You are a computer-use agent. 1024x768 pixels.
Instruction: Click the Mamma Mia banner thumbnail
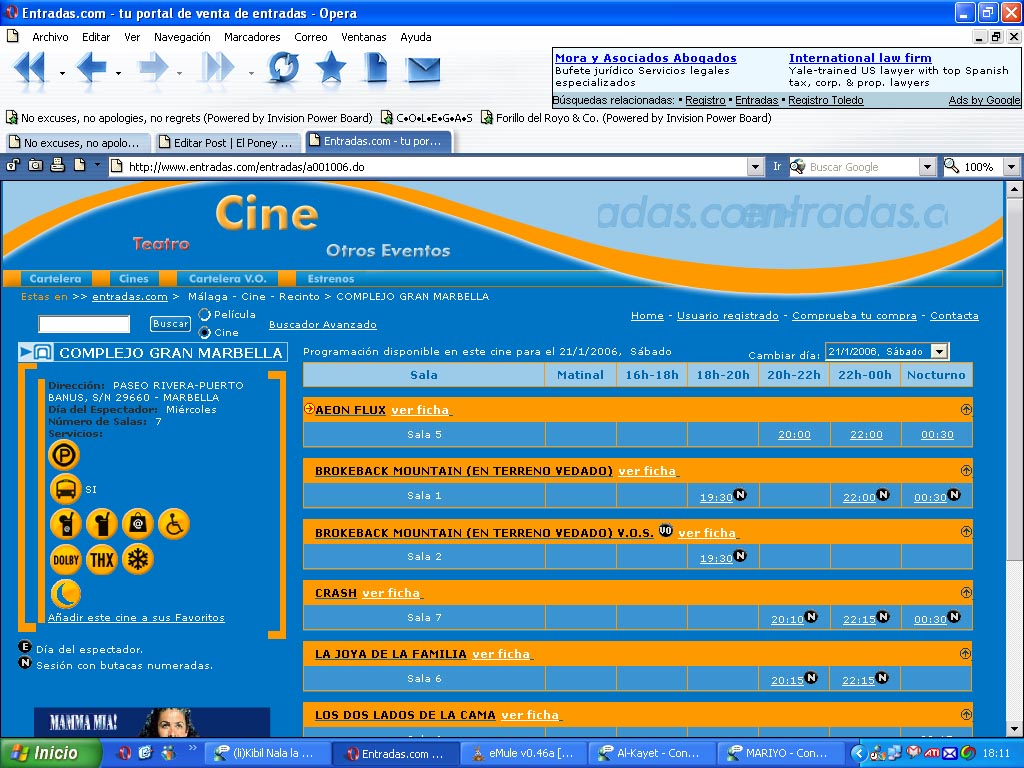coord(152,722)
